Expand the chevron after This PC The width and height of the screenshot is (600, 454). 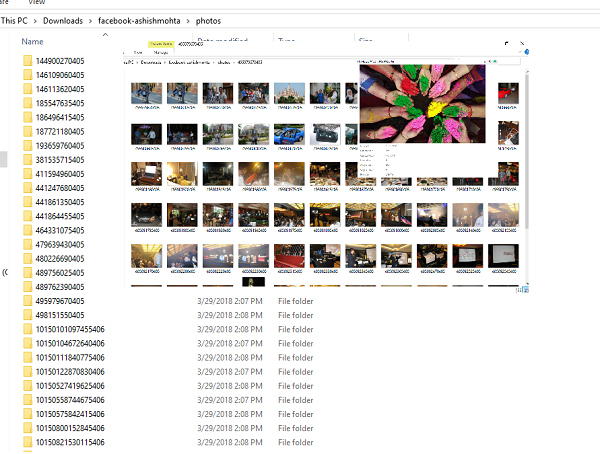tap(35, 21)
